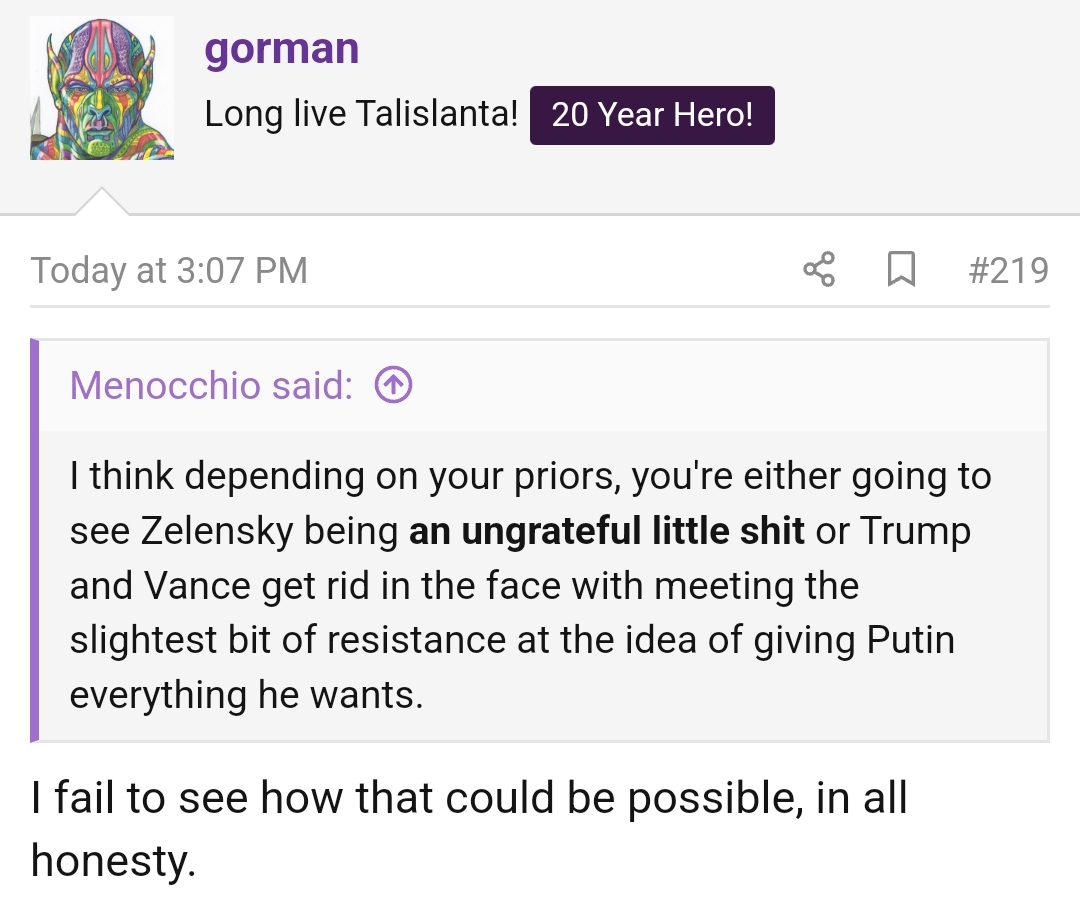Follow the Menocchio said: quote link
Viewport: 1080px width, 903px height.
point(211,385)
